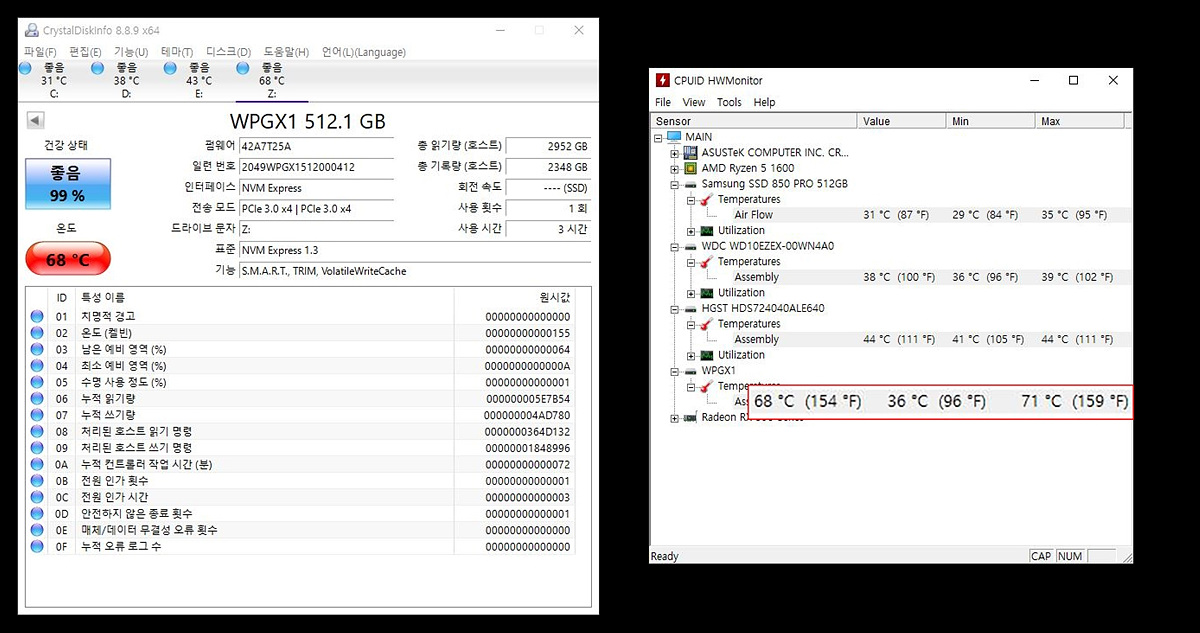The image size is (1200, 633).
Task: Click the WPGX1 drive icon in HWMonitor
Action: [x=690, y=371]
